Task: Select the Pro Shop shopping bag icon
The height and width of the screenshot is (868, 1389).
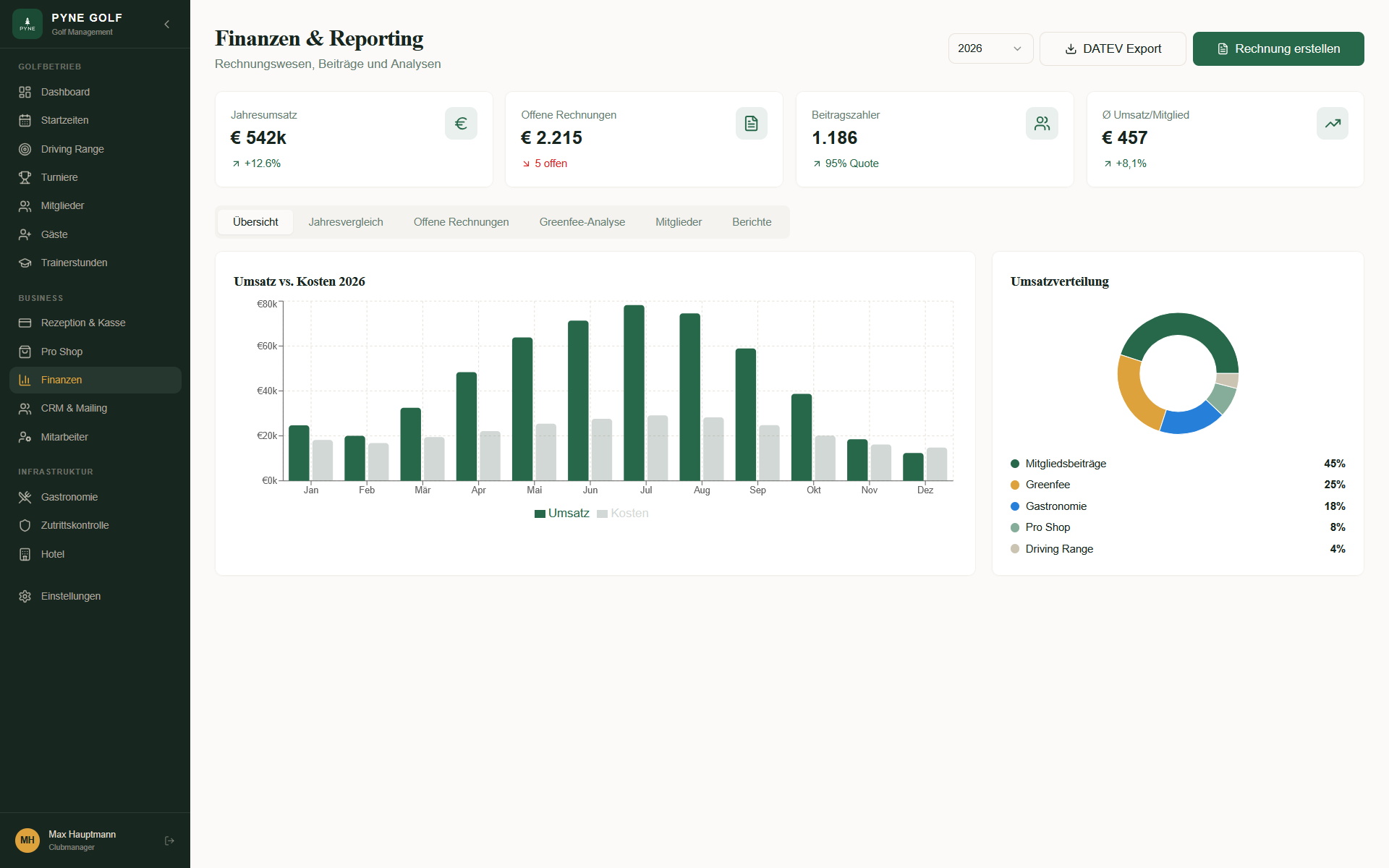Action: pyautogui.click(x=25, y=352)
